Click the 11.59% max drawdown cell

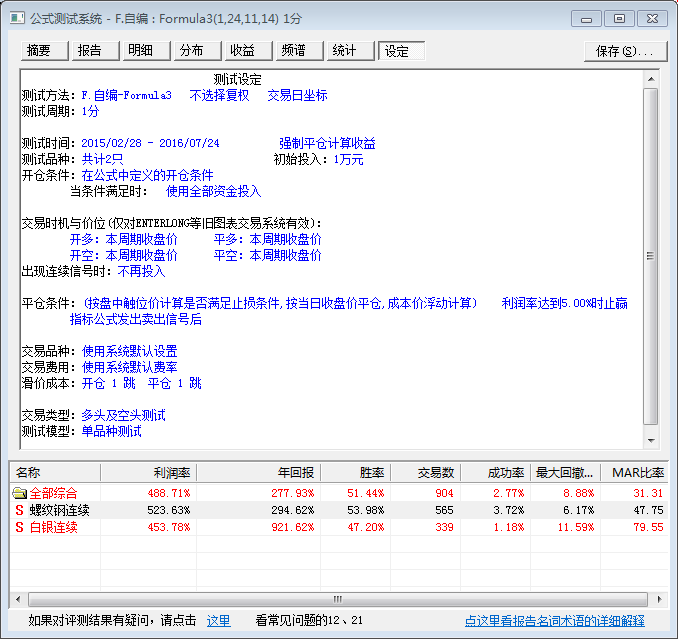tap(576, 527)
